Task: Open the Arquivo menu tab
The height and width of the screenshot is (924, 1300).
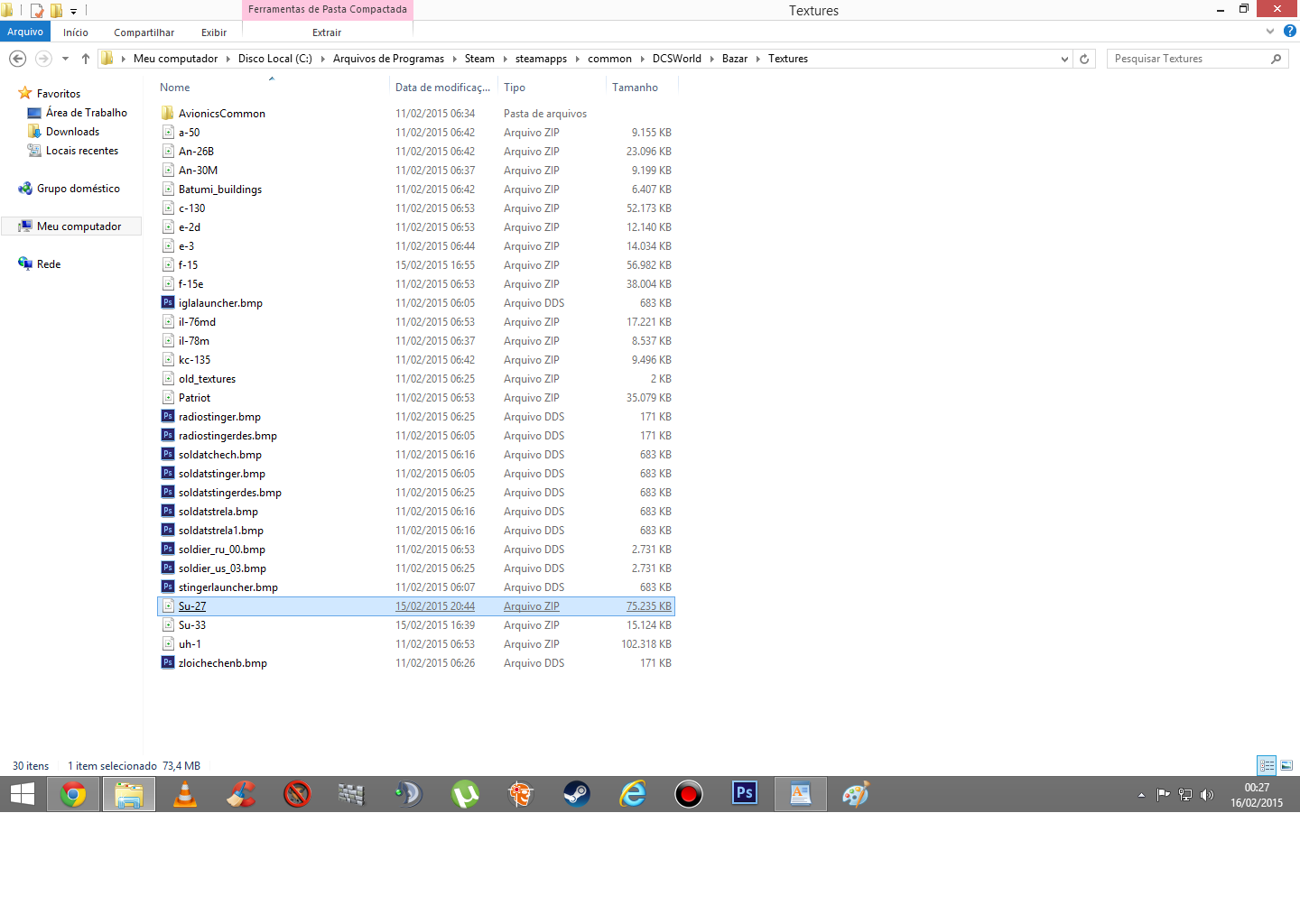Action: (25, 32)
